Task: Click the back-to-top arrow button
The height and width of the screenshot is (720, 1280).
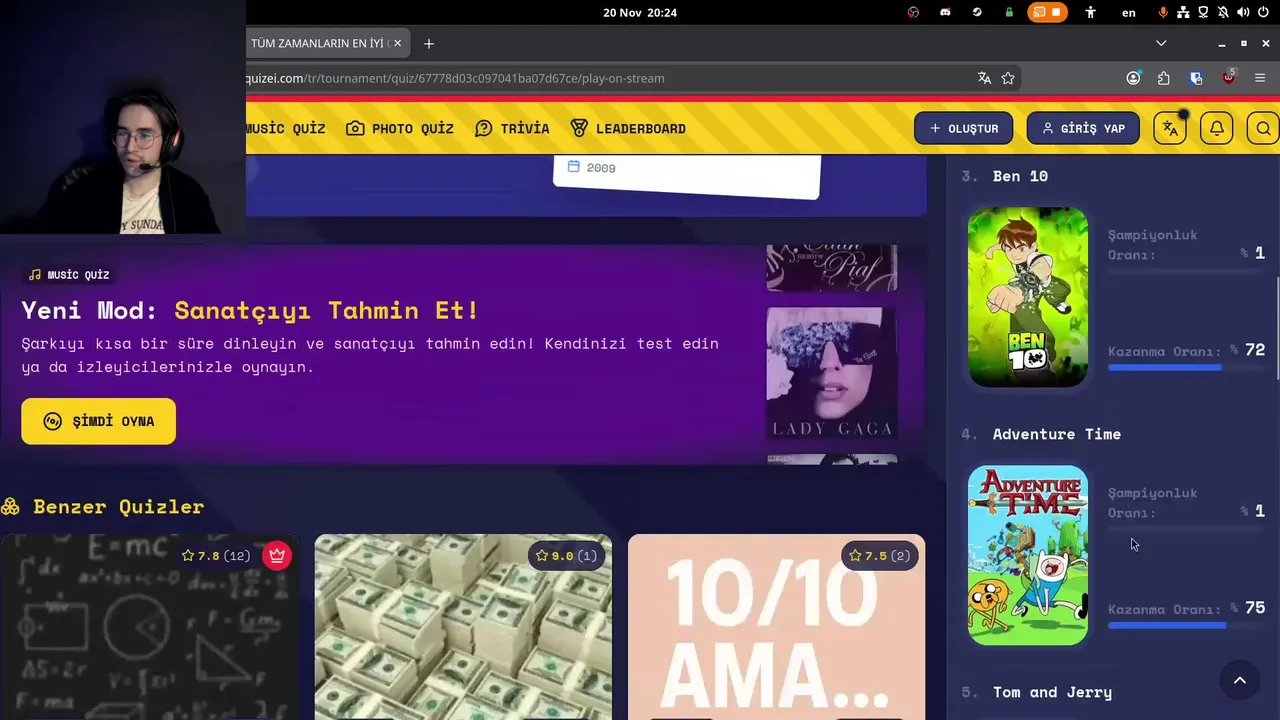Action: click(x=1240, y=681)
